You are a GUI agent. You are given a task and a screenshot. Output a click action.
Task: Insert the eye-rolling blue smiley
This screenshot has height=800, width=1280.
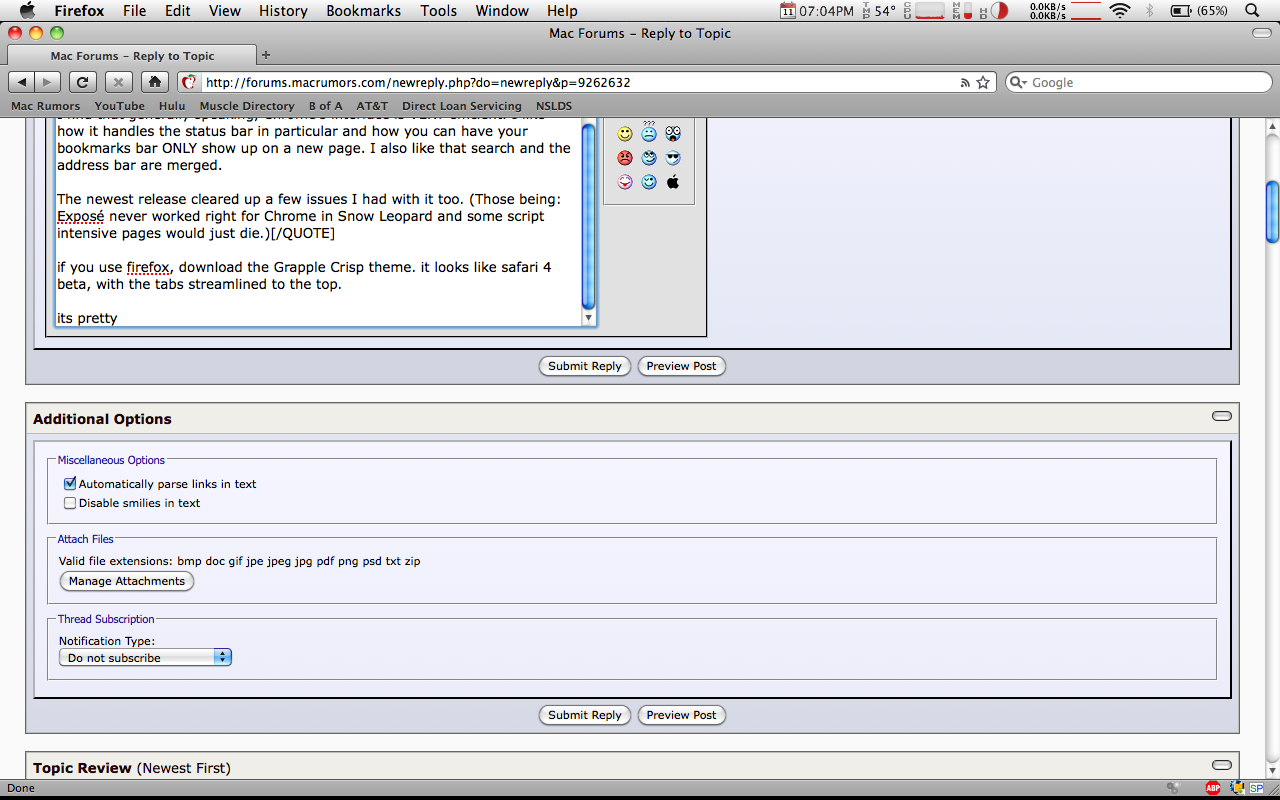tap(649, 158)
